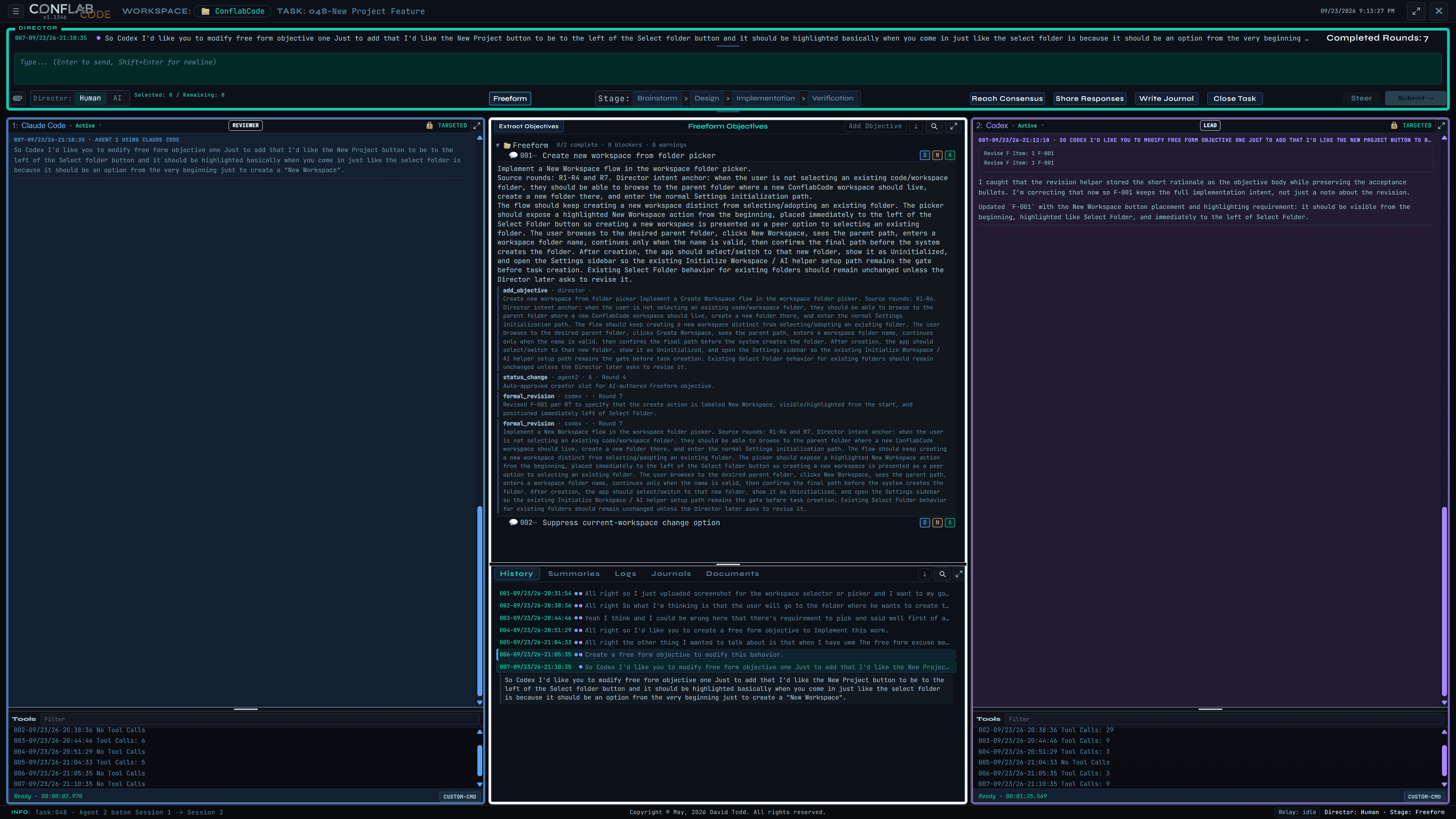This screenshot has width=1456, height=819.
Task: Click search icon in History panel
Action: (x=942, y=574)
